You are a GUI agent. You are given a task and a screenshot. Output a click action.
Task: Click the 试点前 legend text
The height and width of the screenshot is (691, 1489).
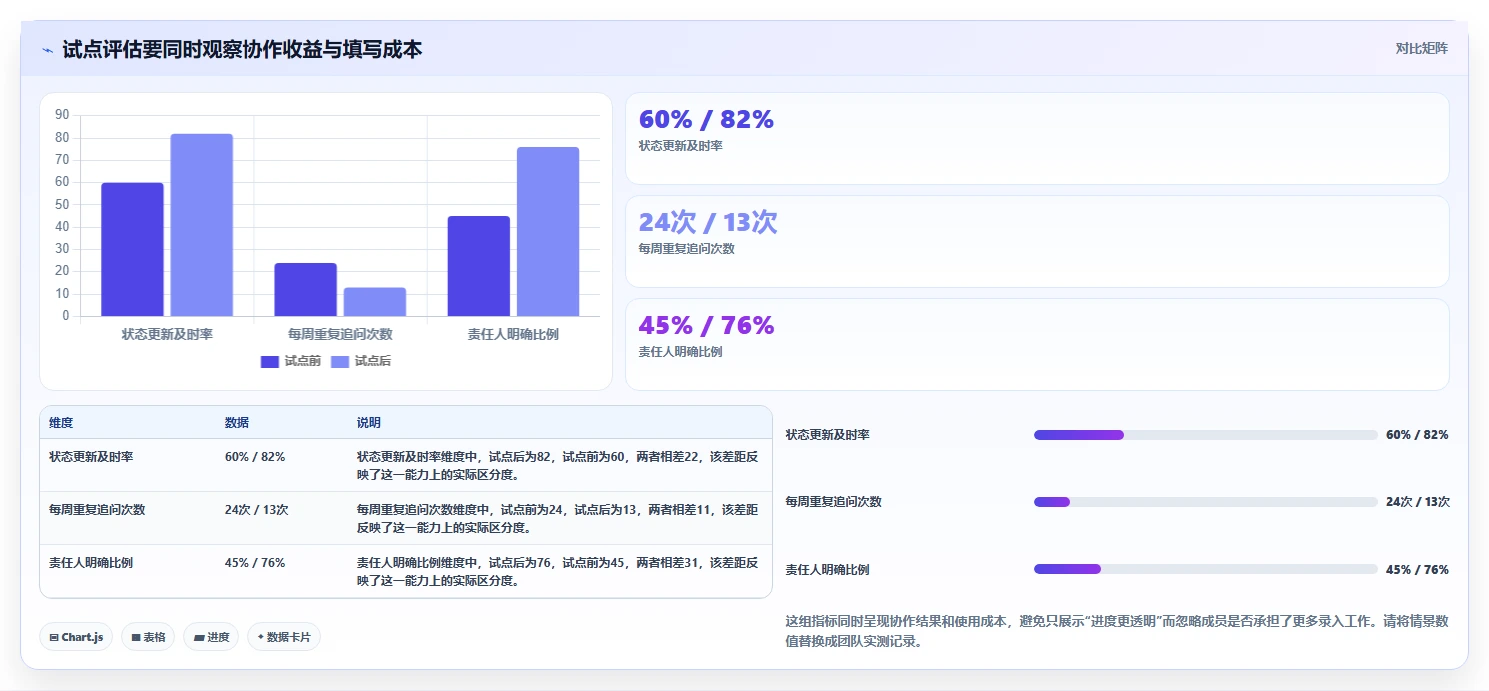pyautogui.click(x=303, y=362)
